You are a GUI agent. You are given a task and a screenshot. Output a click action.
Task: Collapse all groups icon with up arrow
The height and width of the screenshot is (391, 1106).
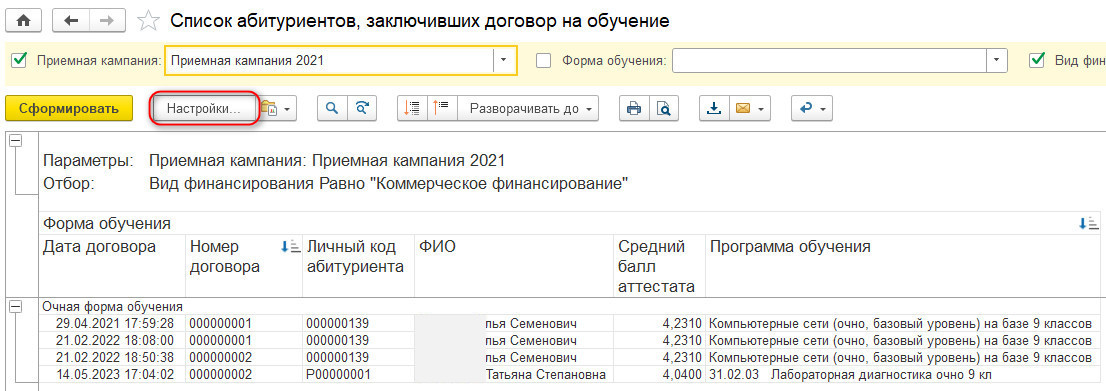tap(442, 109)
